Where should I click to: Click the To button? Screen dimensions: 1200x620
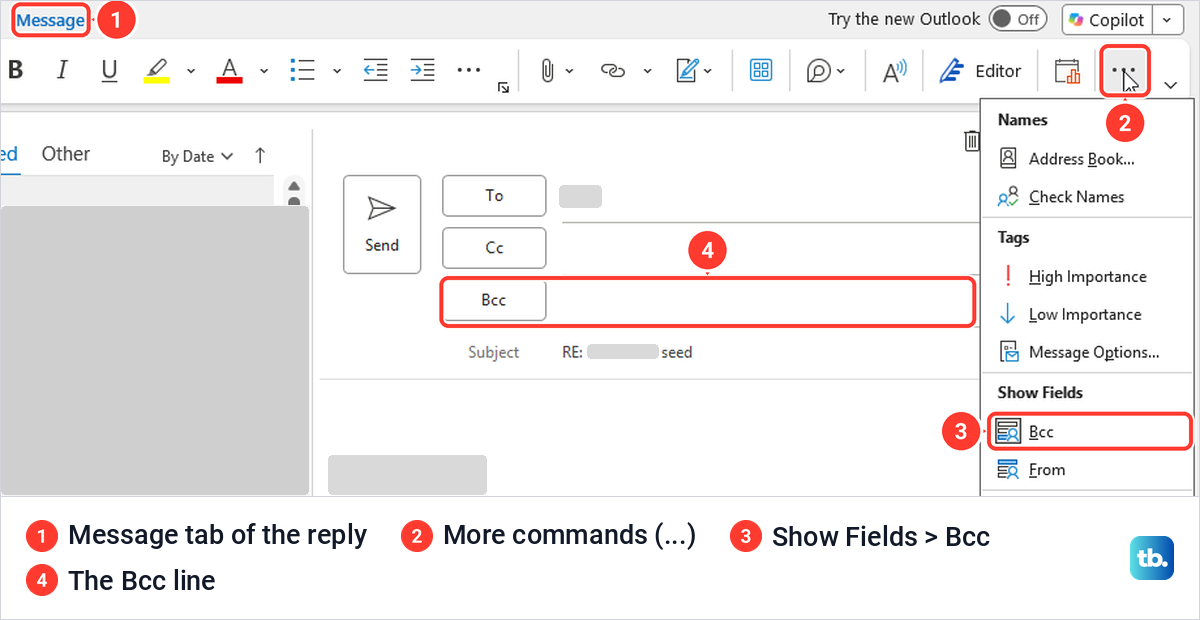click(x=494, y=196)
